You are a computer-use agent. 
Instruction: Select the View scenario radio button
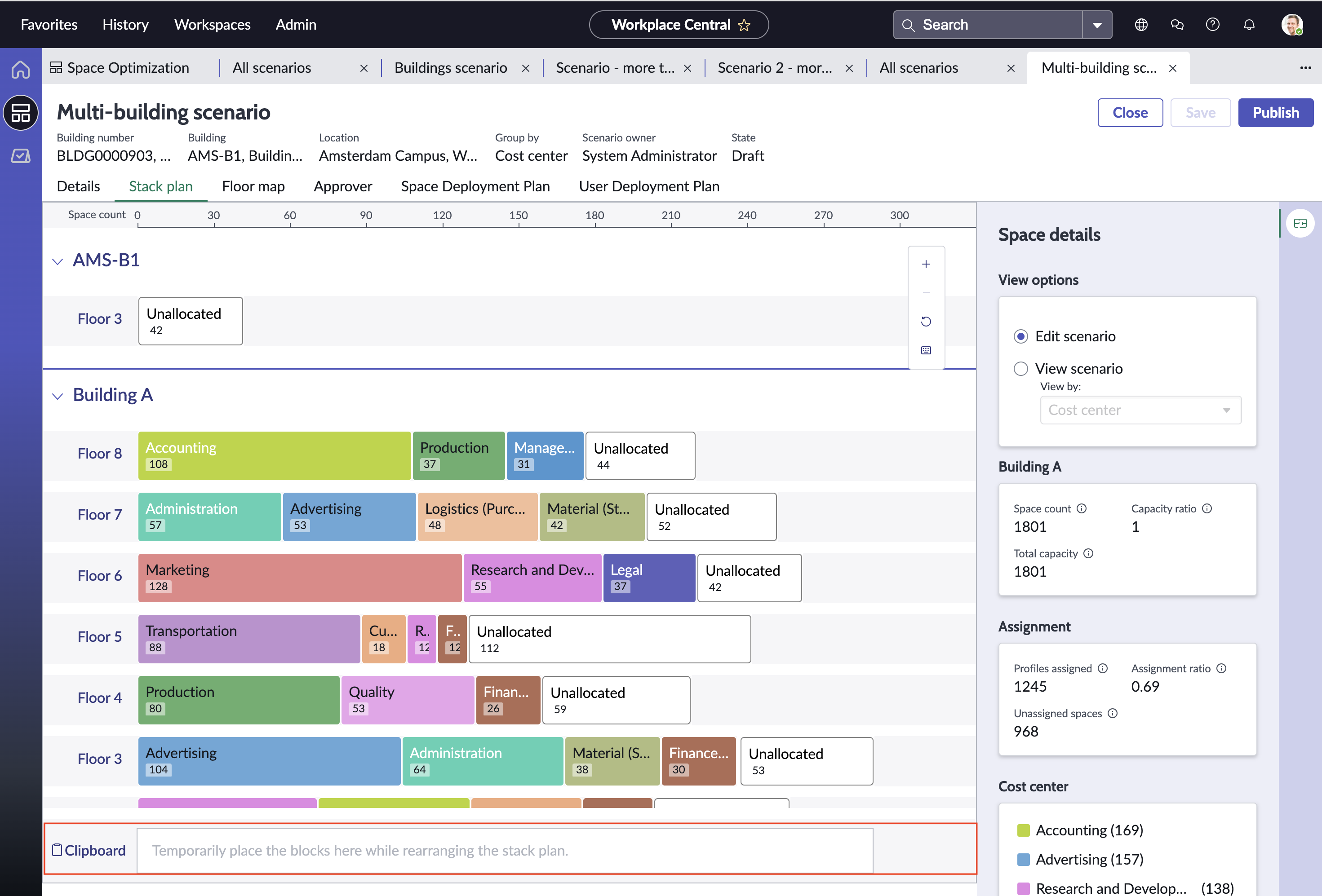point(1021,368)
